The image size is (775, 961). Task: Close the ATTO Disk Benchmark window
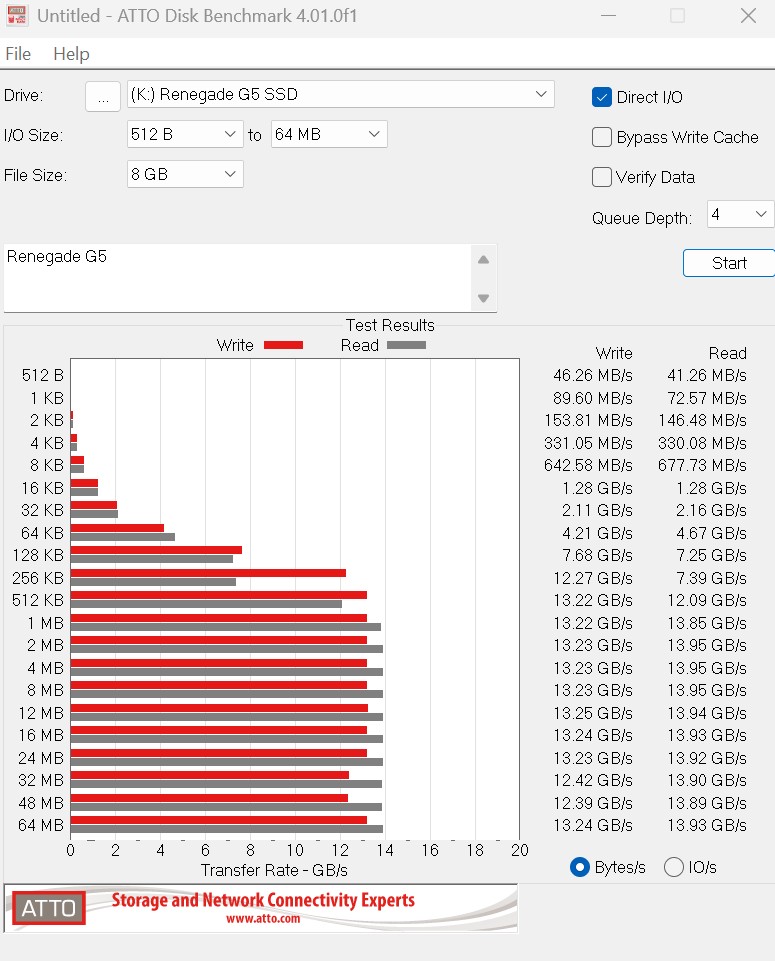[x=748, y=15]
